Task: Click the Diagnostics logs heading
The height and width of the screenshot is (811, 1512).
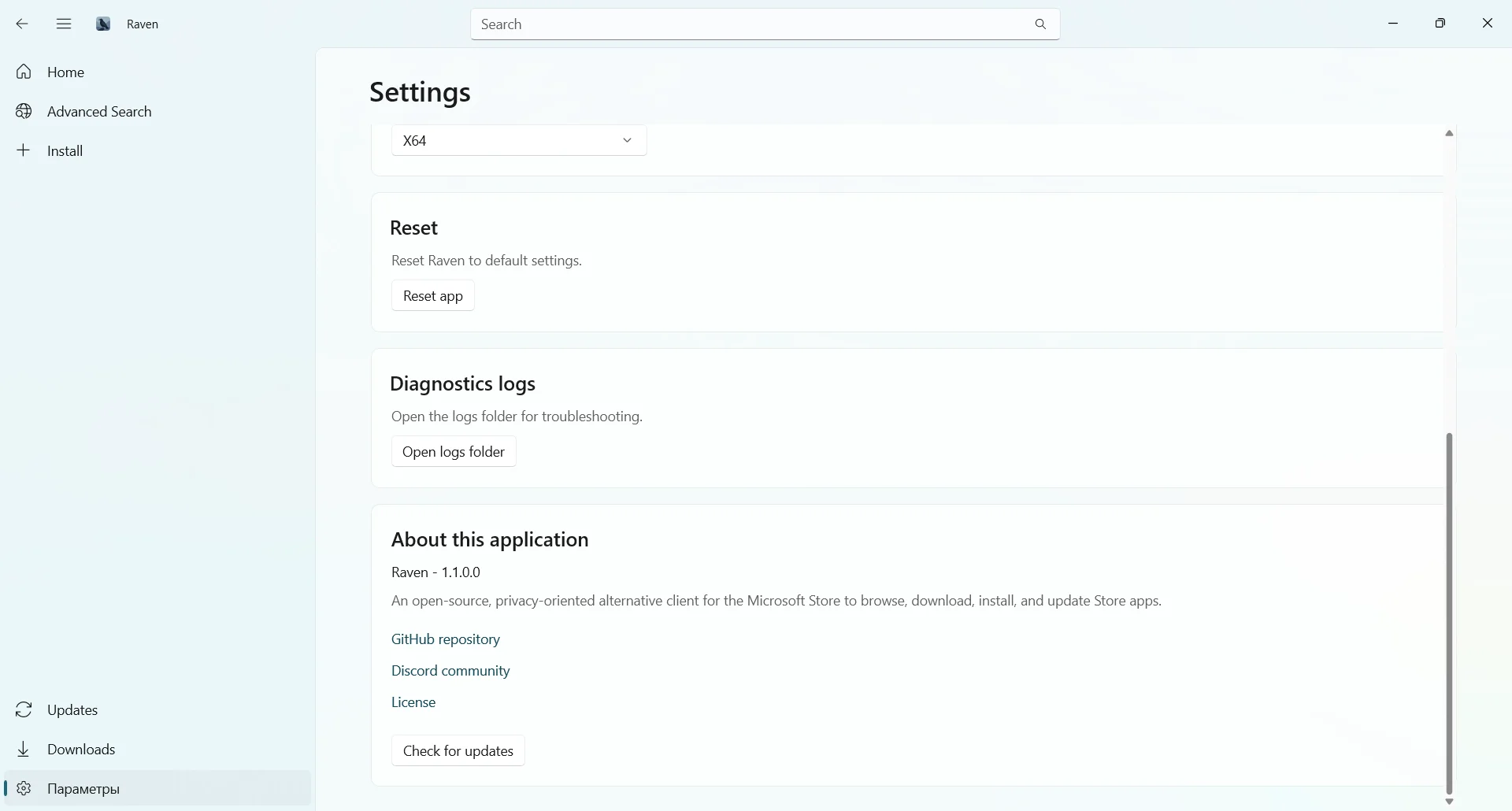Action: tap(462, 383)
